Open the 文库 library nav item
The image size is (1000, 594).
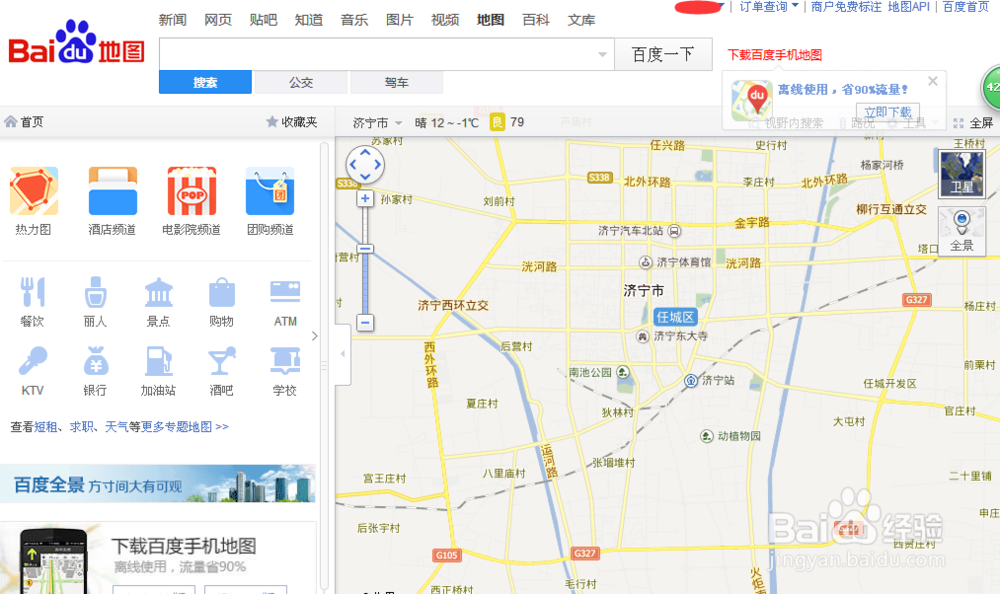582,20
